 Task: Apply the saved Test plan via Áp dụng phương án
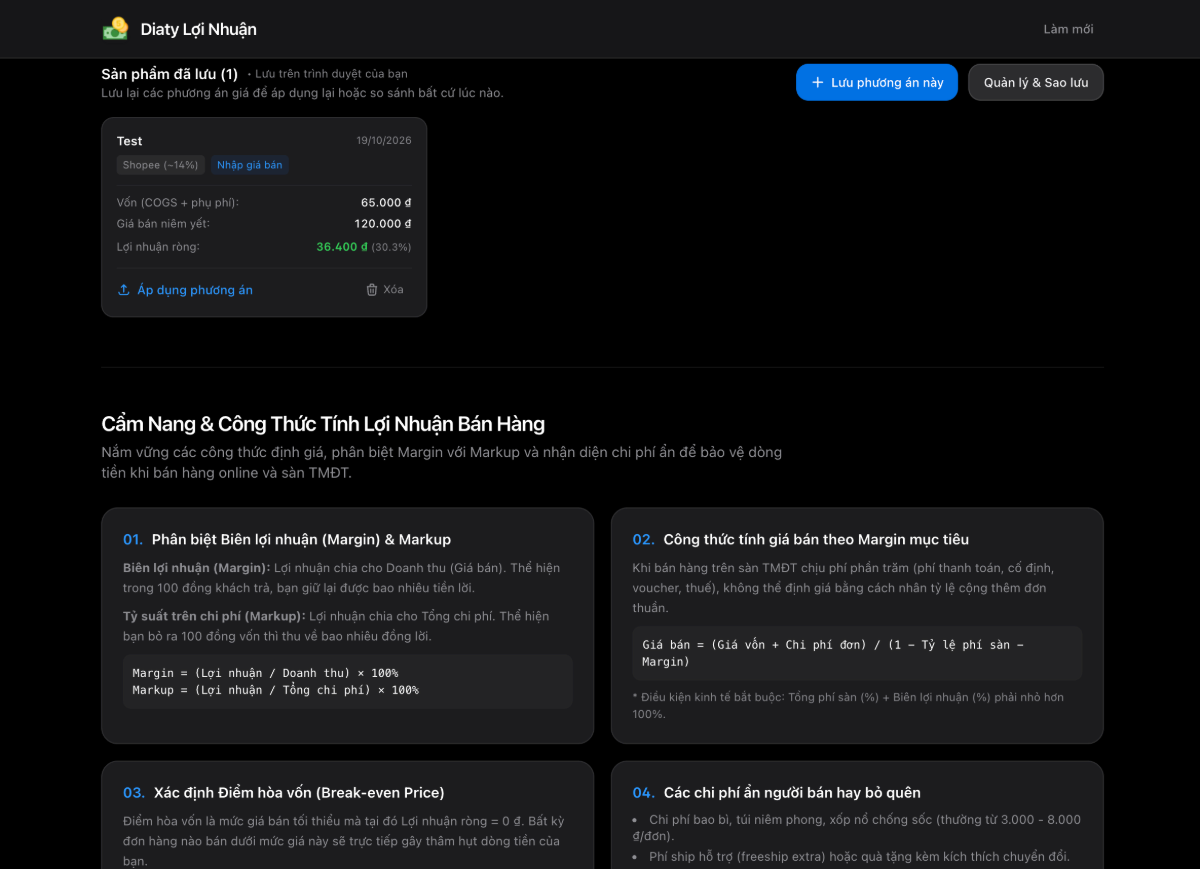pyautogui.click(x=185, y=290)
